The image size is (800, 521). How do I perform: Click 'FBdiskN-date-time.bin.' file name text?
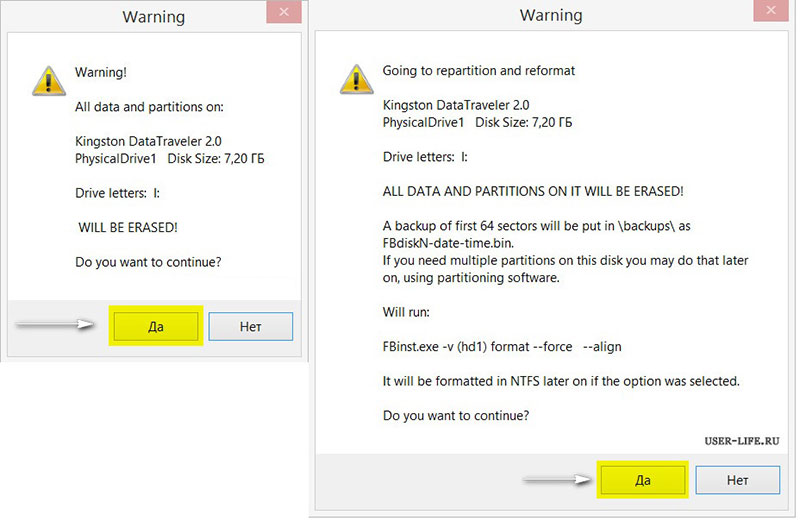(448, 243)
